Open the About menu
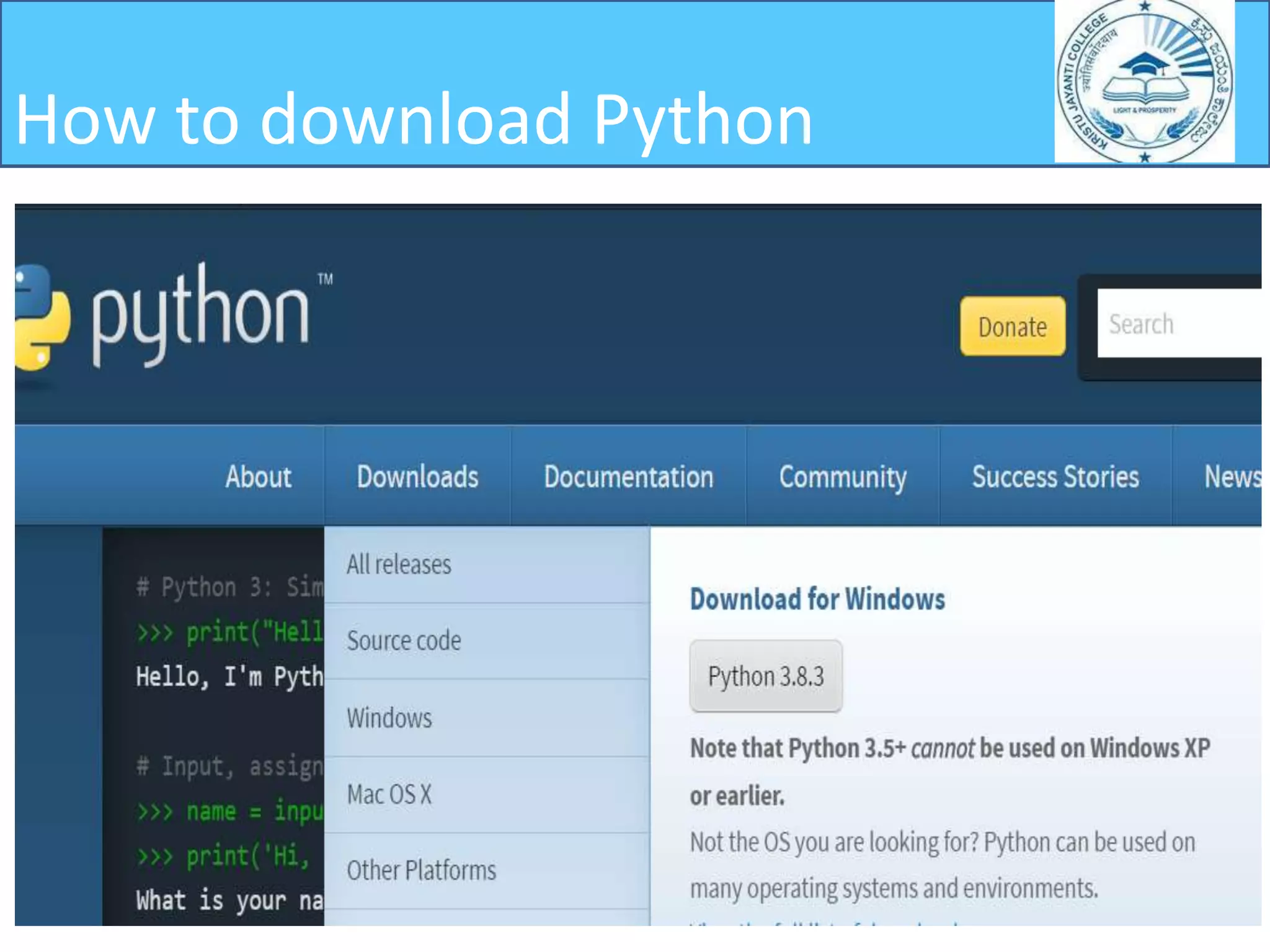 pos(259,476)
